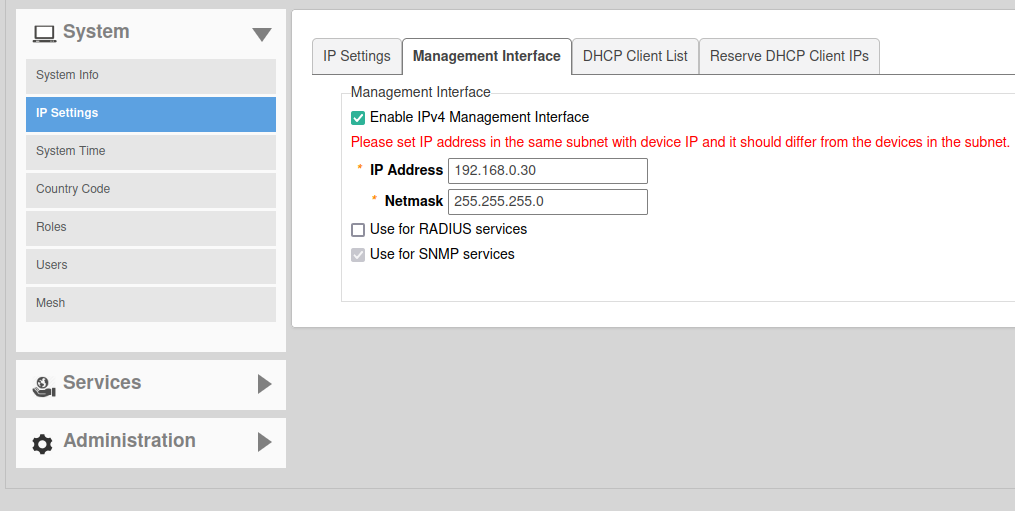Click the Administration section heading

129,440
